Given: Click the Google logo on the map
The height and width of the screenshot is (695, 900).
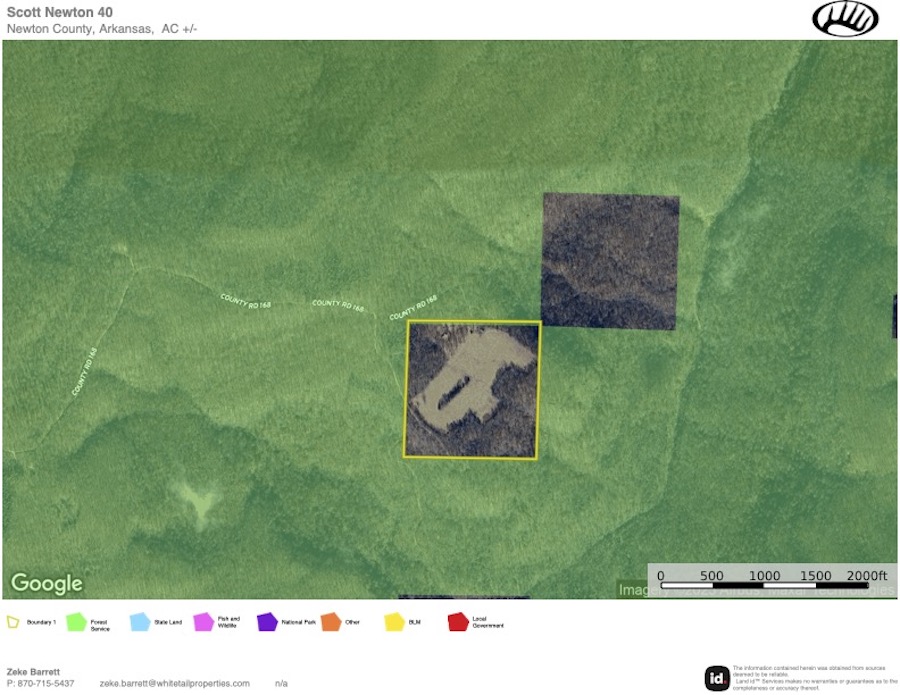Looking at the screenshot, I should point(46,583).
